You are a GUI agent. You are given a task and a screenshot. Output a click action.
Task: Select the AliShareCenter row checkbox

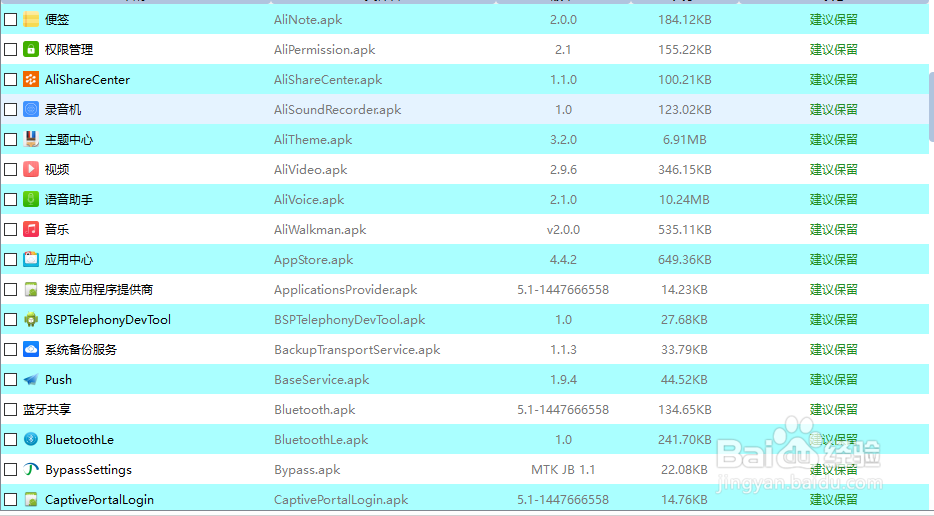[10, 79]
